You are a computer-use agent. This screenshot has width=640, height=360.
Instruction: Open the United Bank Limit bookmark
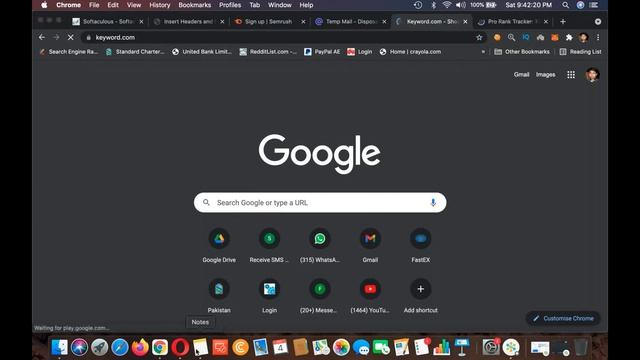[202, 52]
